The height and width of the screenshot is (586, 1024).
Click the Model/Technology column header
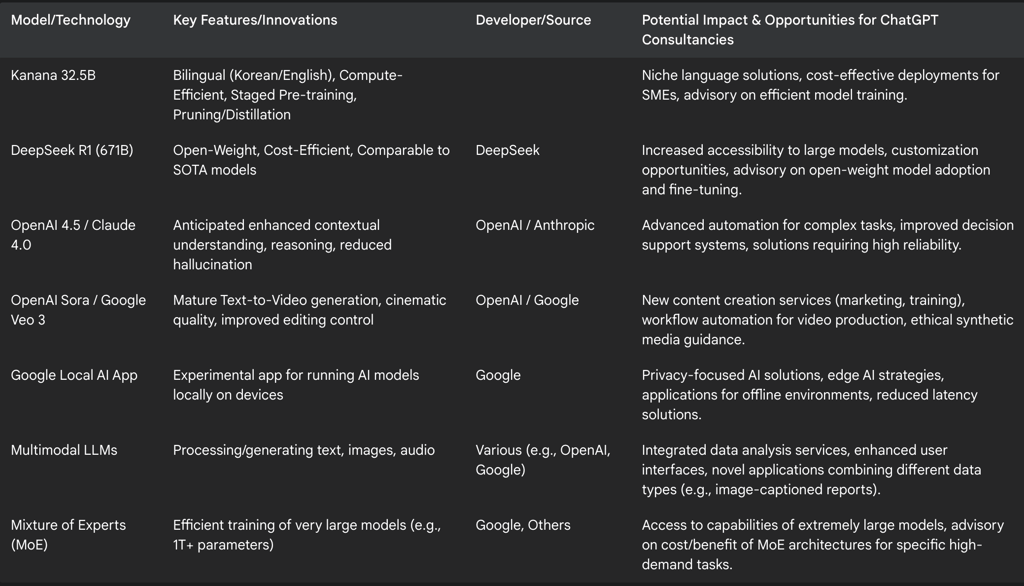(70, 20)
